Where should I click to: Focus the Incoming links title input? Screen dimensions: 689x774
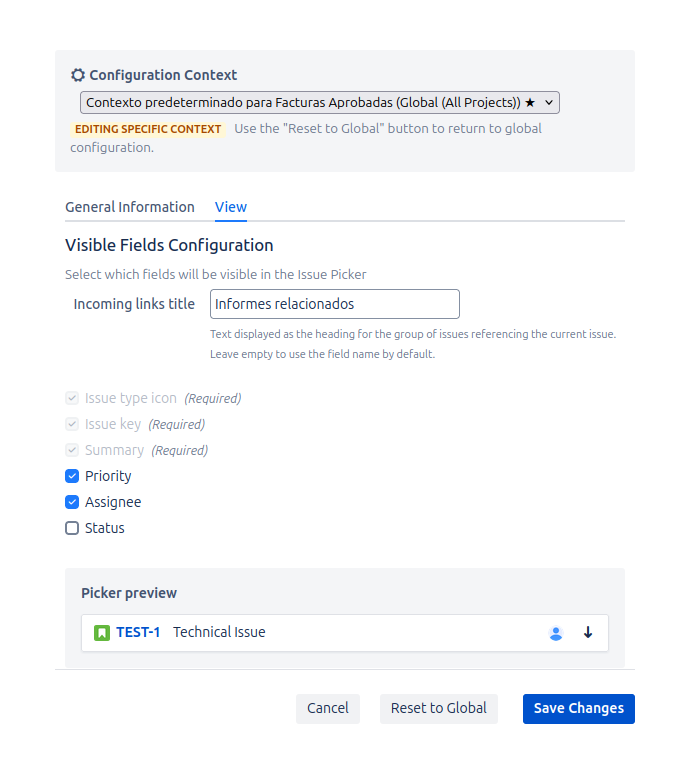point(334,304)
